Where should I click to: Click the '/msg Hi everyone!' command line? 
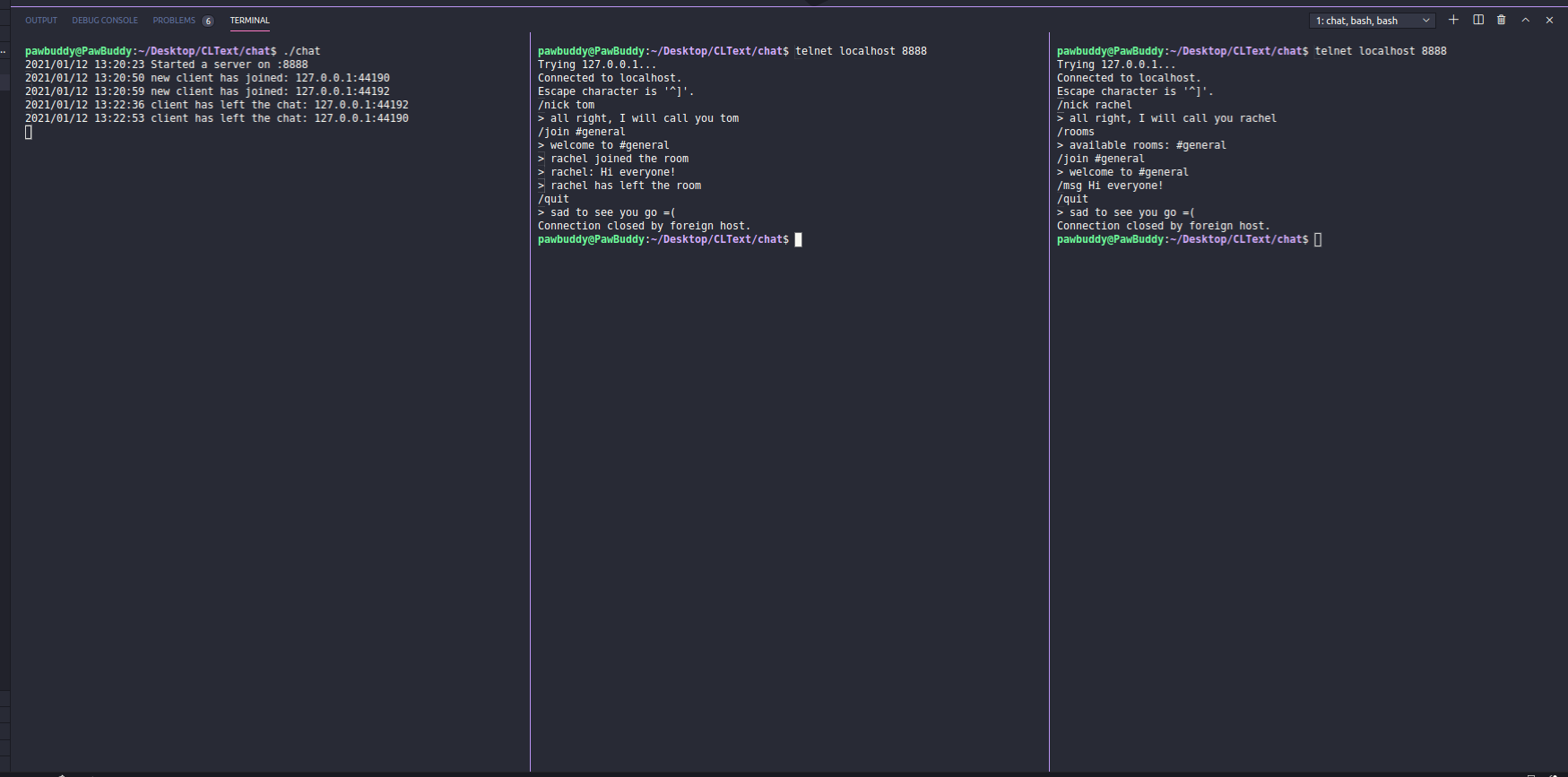coord(1110,186)
